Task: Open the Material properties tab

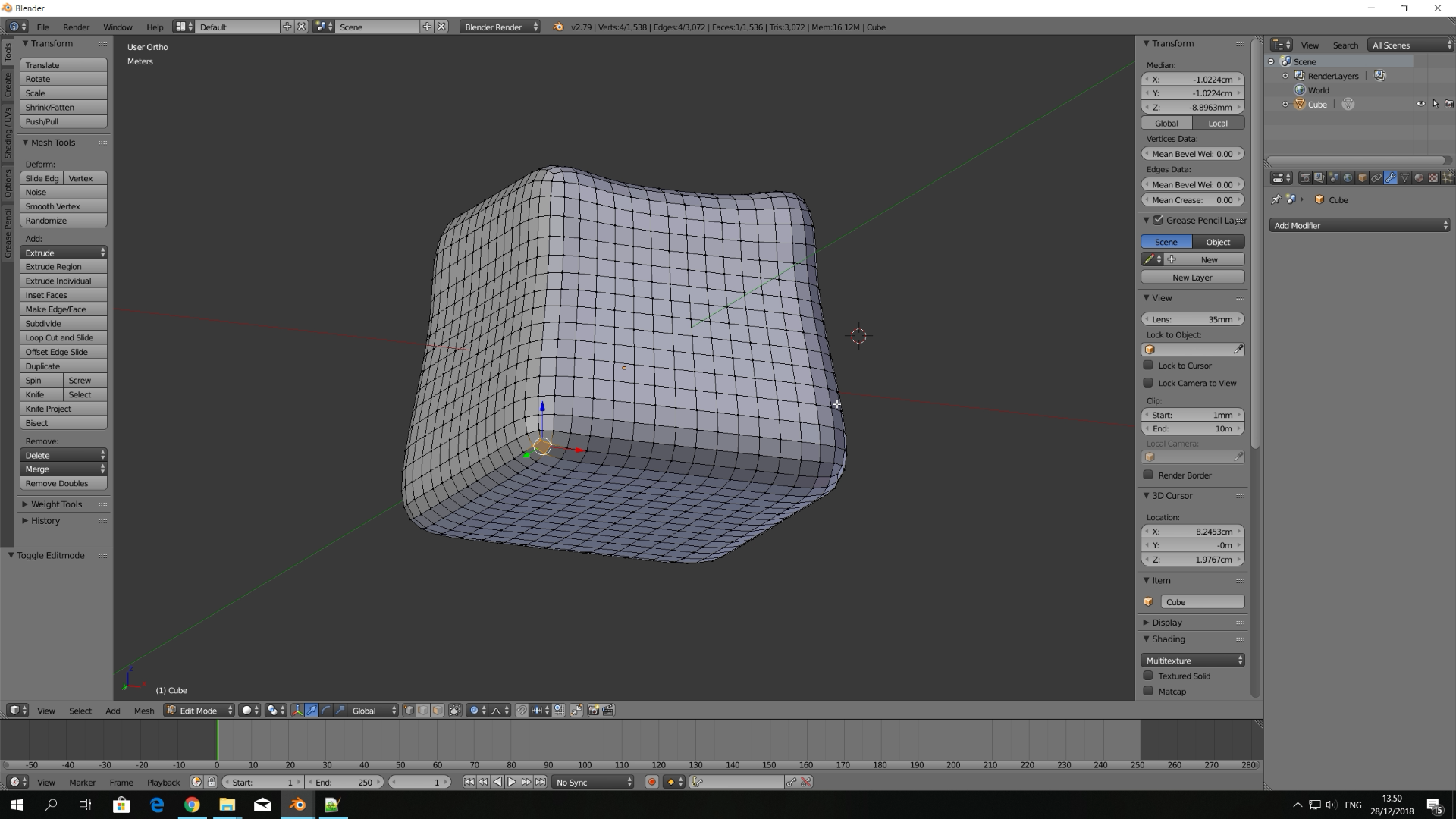Action: pos(1419,177)
